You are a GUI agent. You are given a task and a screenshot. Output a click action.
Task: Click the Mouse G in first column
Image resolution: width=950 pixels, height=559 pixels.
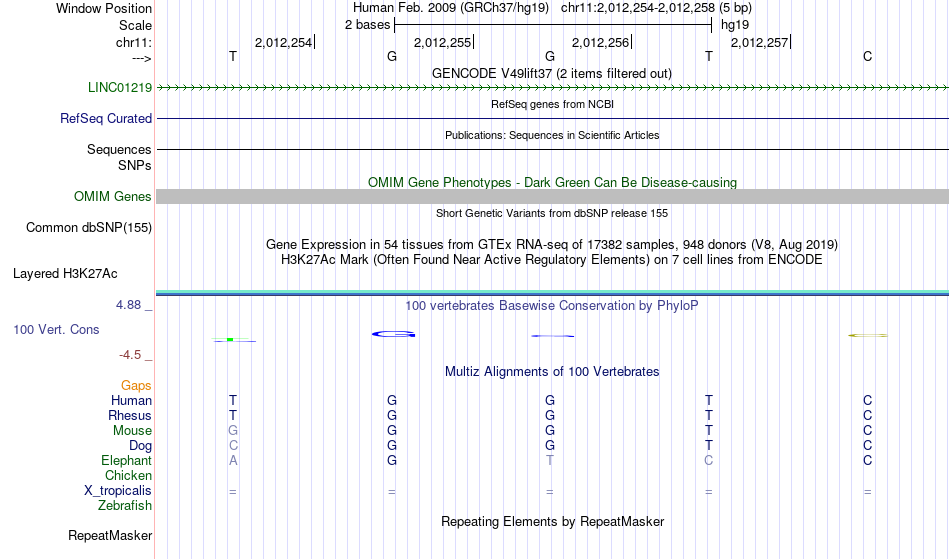pyautogui.click(x=233, y=431)
